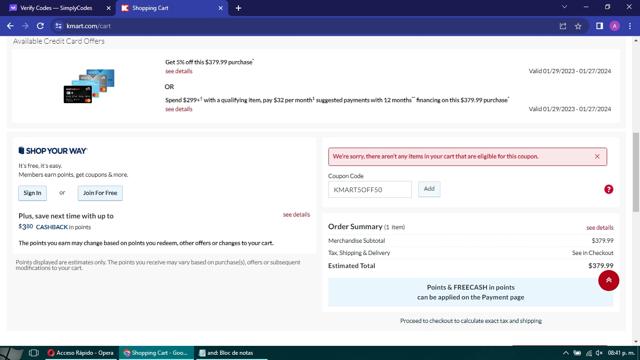640x360 pixels.
Task: Open site information icon beside URL
Action: pos(58,26)
